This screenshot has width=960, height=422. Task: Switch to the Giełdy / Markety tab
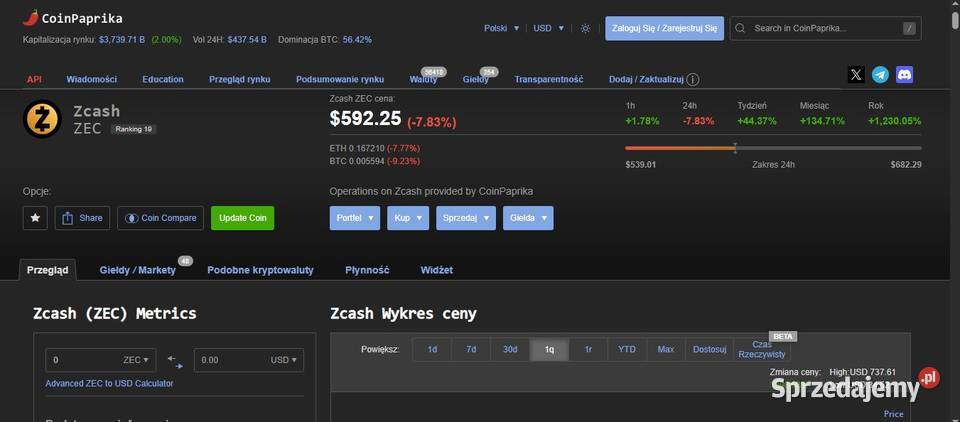pyautogui.click(x=138, y=270)
